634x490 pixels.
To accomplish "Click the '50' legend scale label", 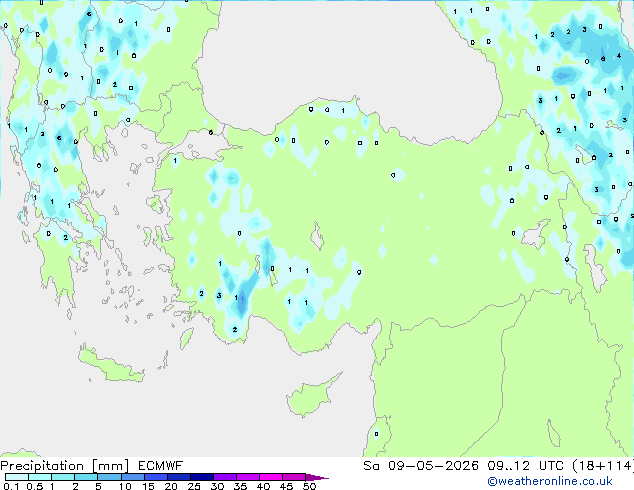I will [x=309, y=486].
